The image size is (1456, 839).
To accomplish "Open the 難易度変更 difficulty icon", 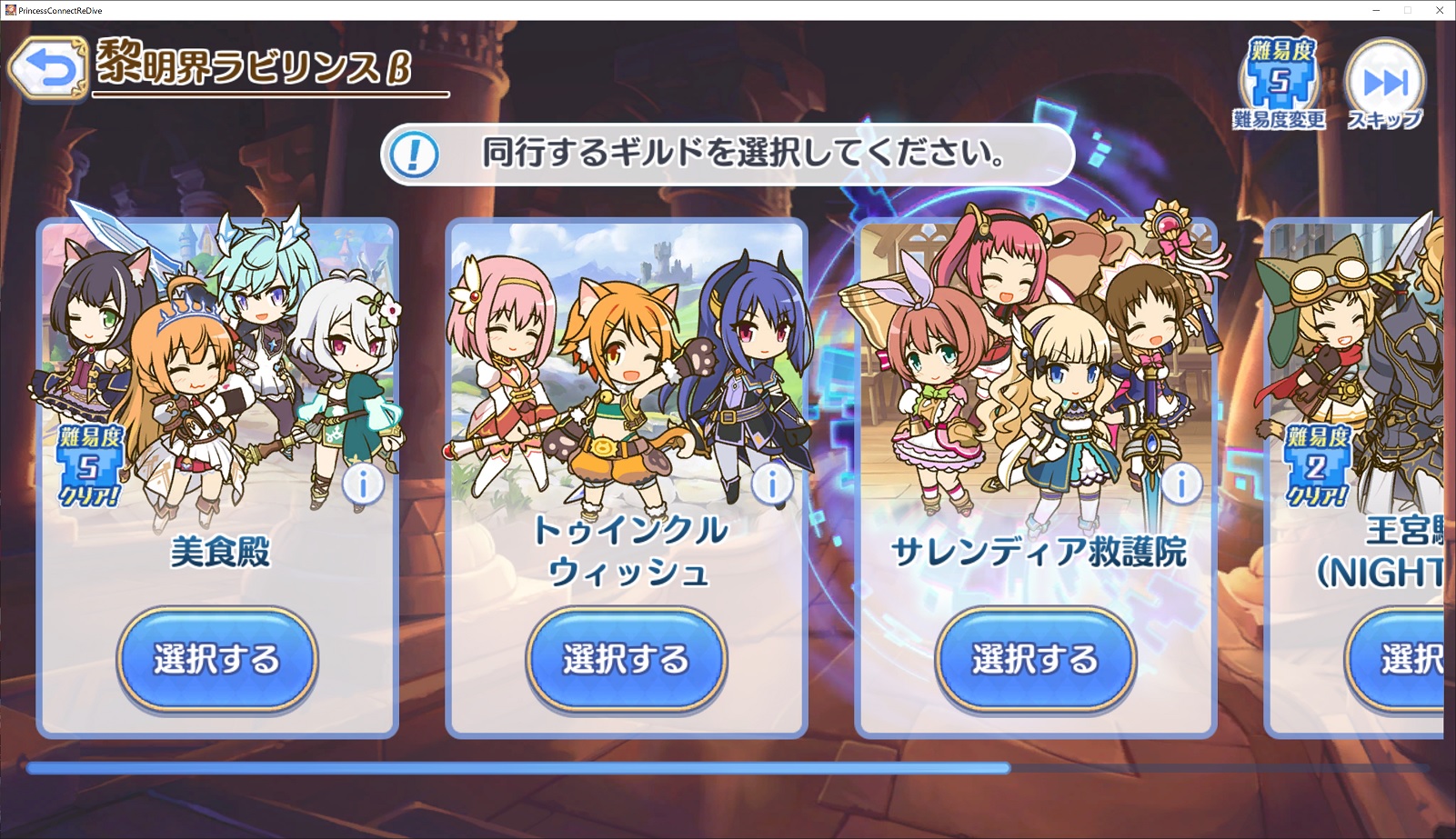I will [x=1280, y=84].
